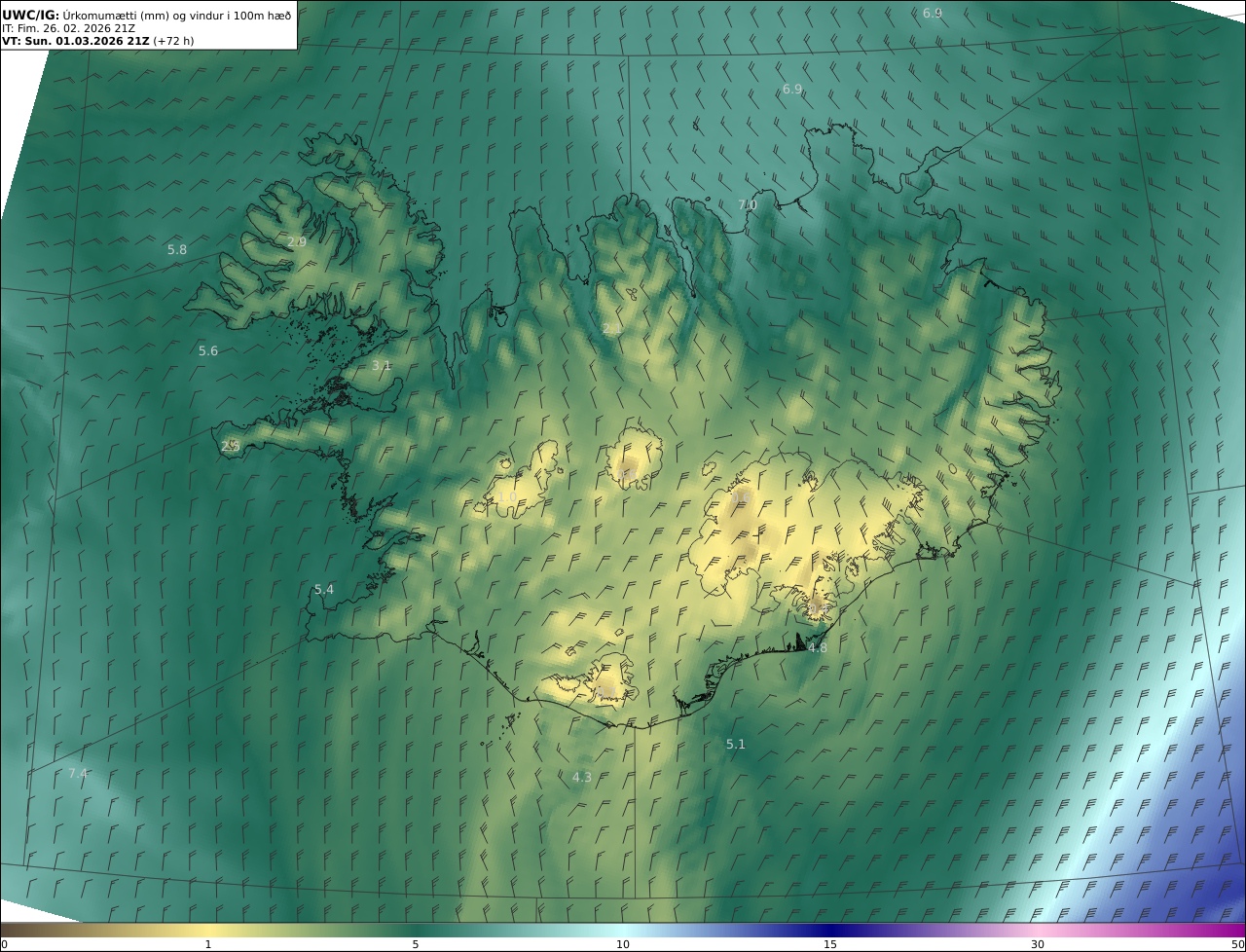
Task: Click the colorbar tick label 30
Action: pyautogui.click(x=1038, y=944)
